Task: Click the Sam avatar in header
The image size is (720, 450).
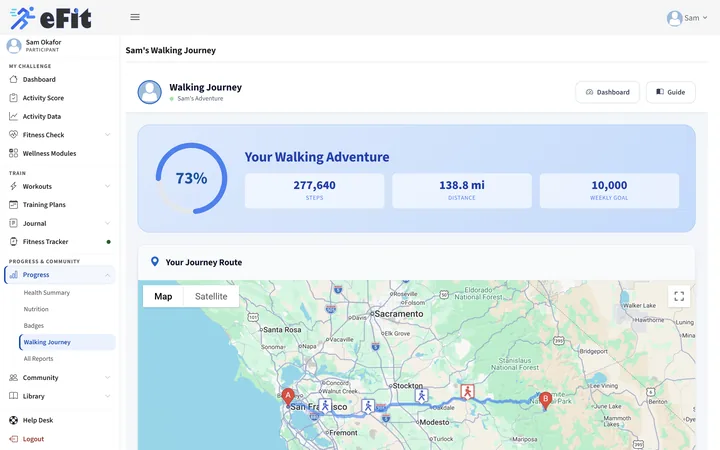Action: tap(674, 18)
